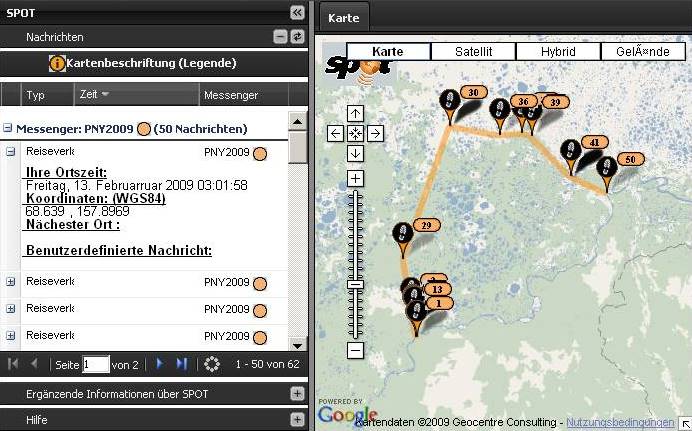Pan the map right with arrow

(375, 133)
